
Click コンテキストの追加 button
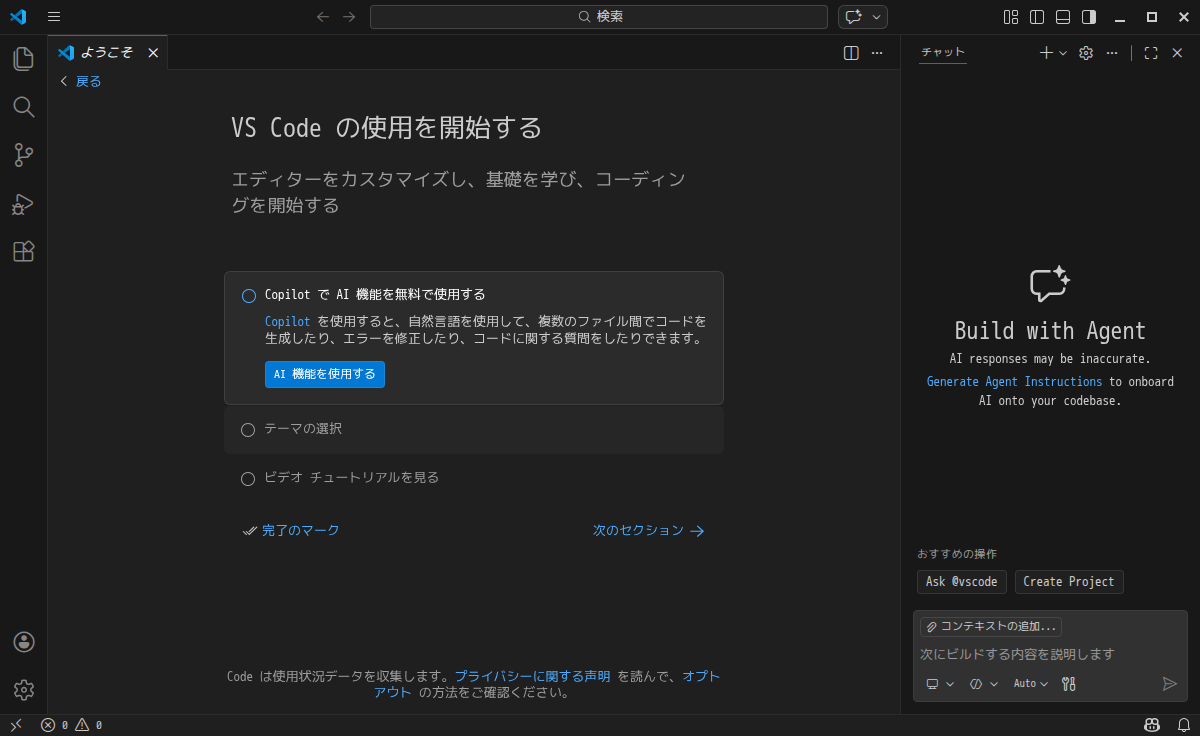(x=991, y=627)
